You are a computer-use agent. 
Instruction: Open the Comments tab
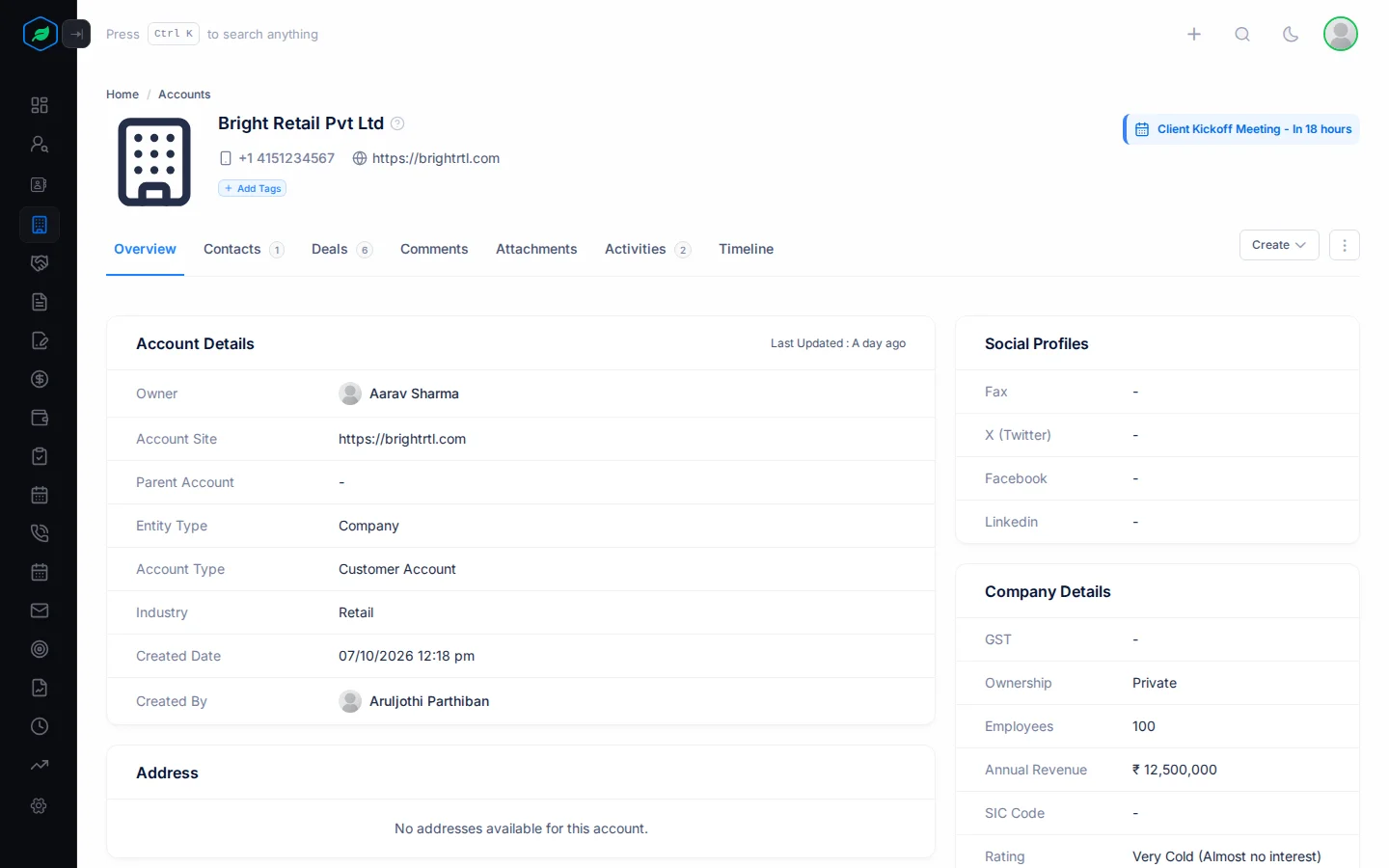(x=434, y=249)
